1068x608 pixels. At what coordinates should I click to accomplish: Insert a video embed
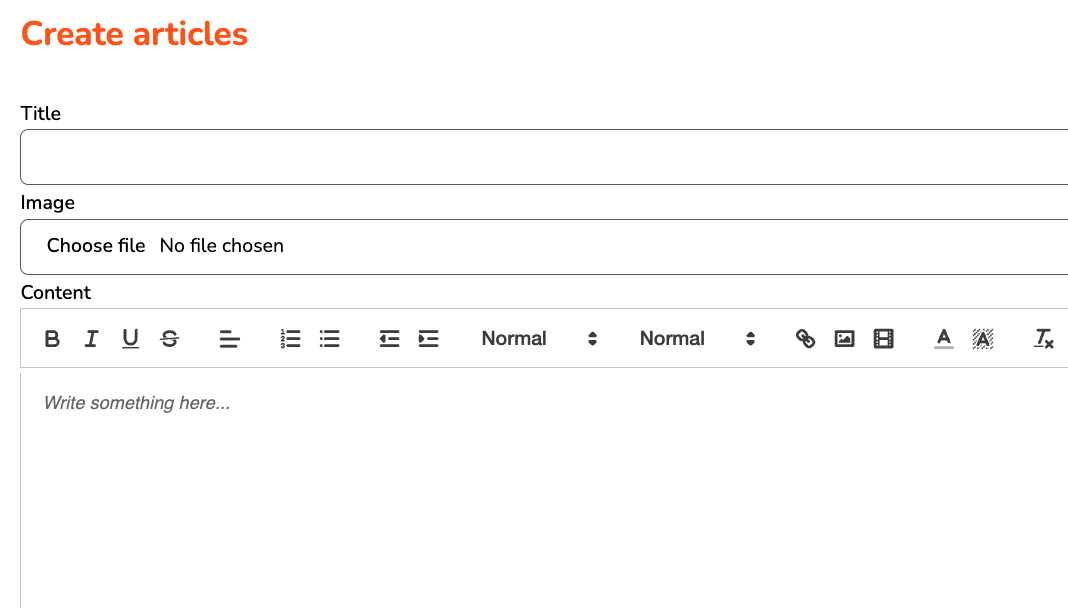(x=883, y=338)
